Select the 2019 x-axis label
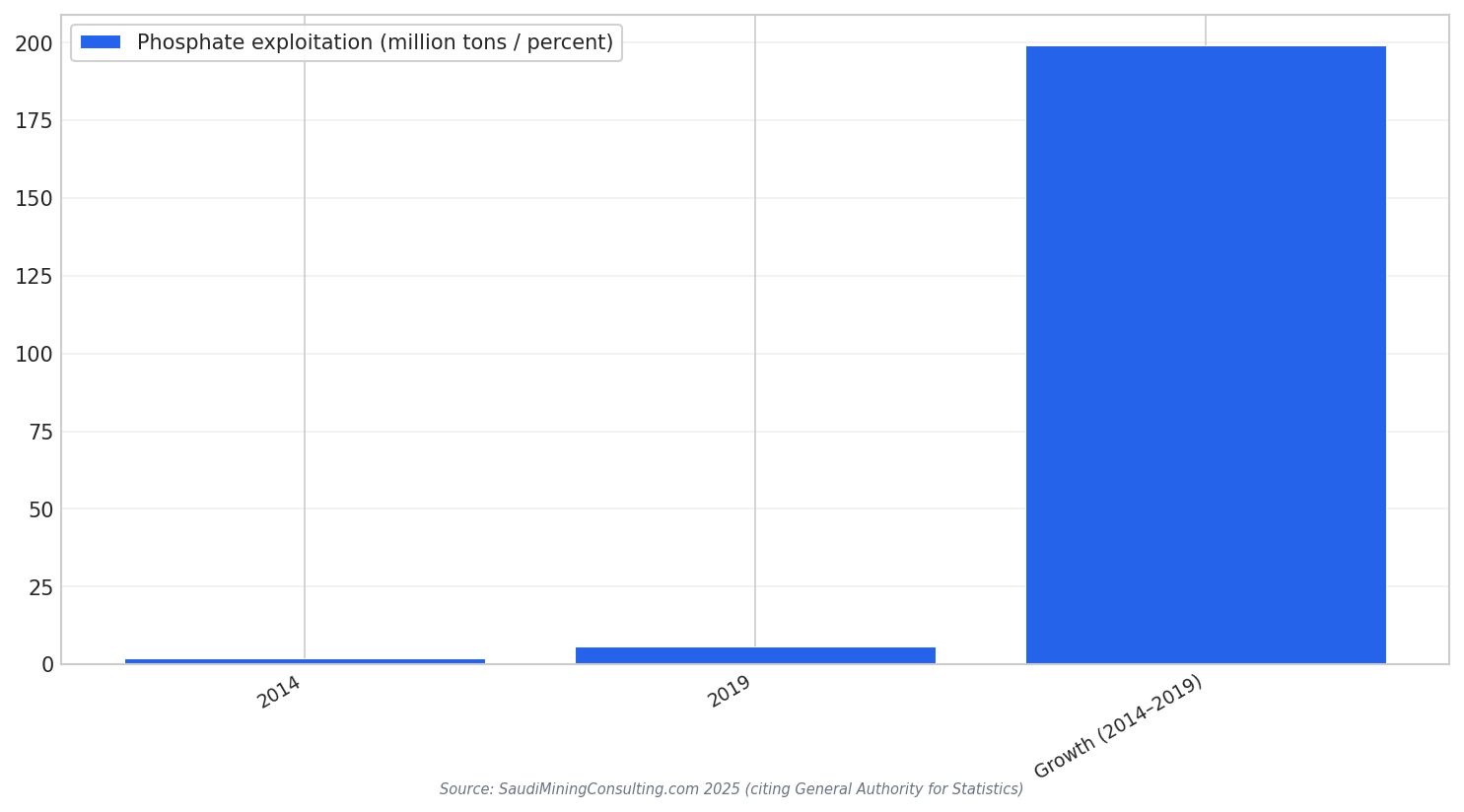This screenshot has width=1464, height=812. click(x=731, y=692)
